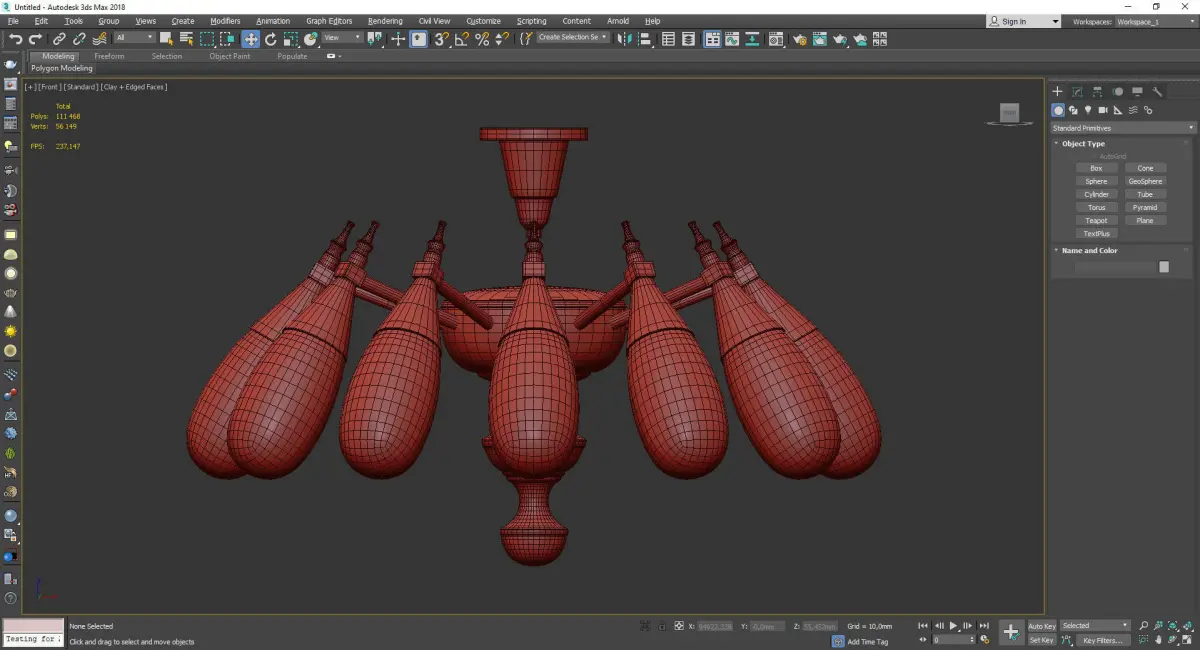1200x650 pixels.
Task: Open the Utilities panel wrench icon
Action: [x=1157, y=92]
